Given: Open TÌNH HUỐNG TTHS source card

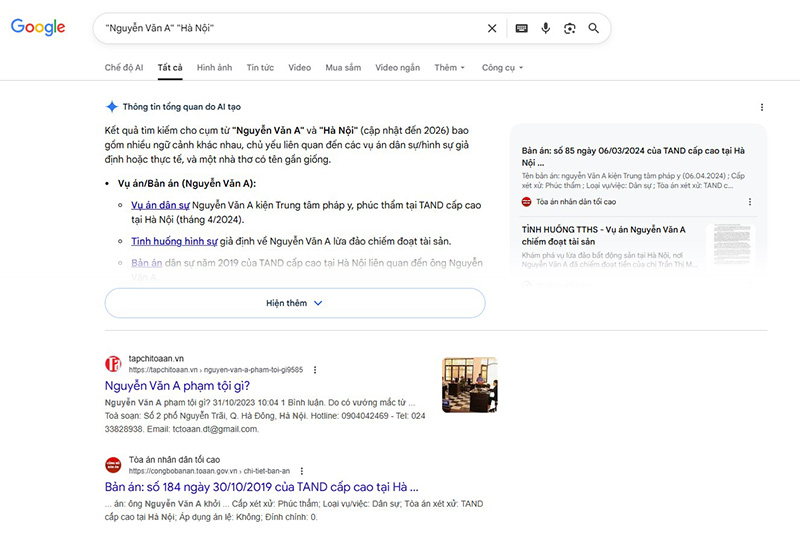Looking at the screenshot, I should [604, 235].
